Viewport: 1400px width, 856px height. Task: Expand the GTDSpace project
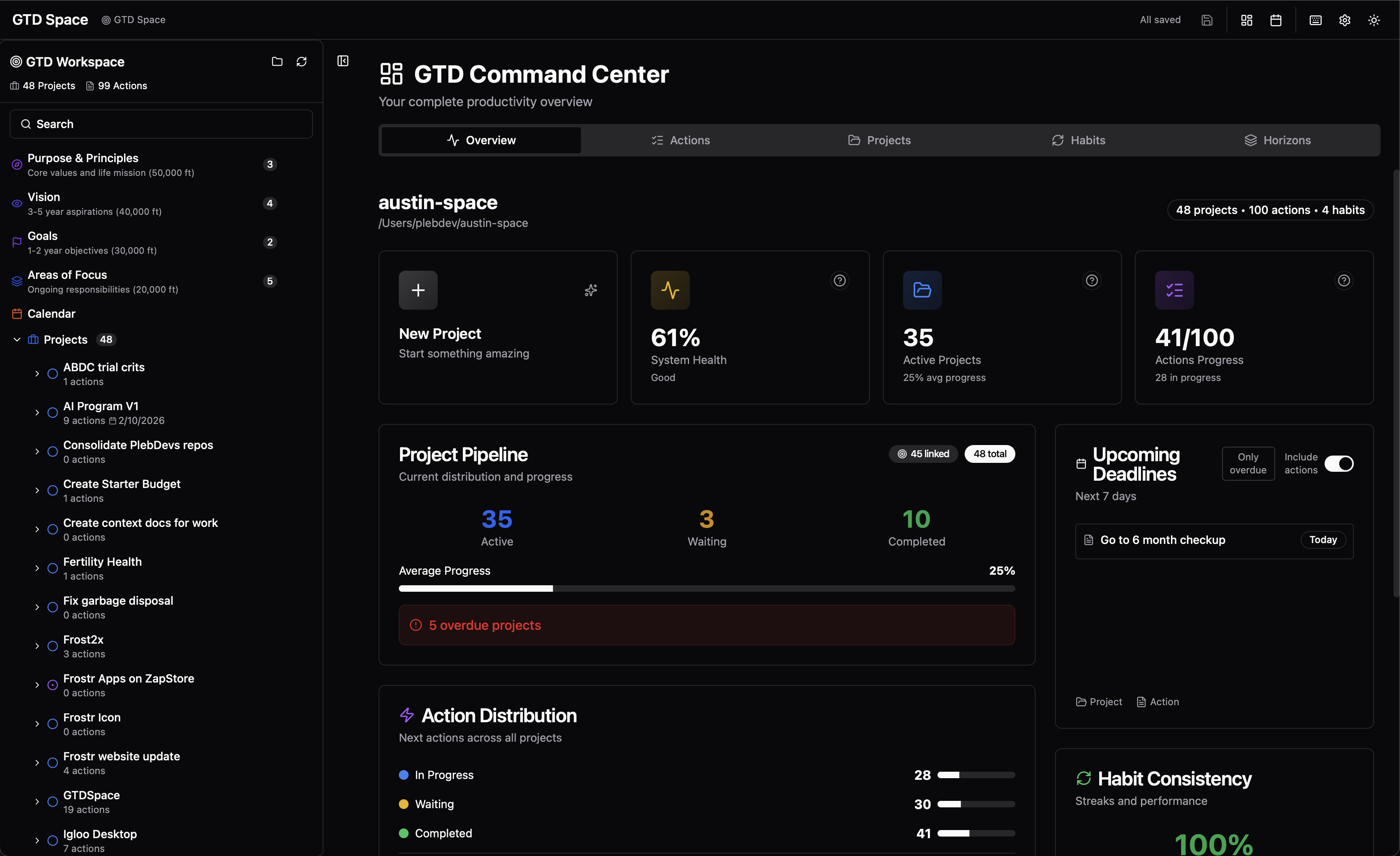click(x=37, y=801)
